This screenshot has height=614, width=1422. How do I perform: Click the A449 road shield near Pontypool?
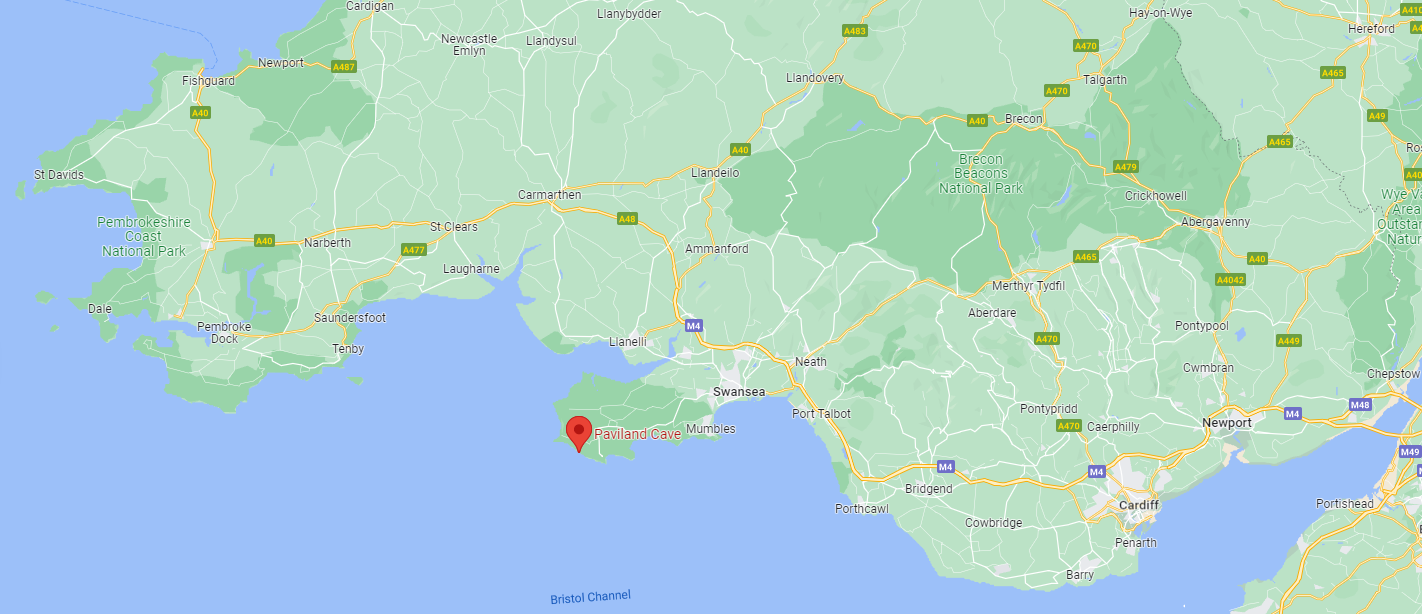point(1289,341)
